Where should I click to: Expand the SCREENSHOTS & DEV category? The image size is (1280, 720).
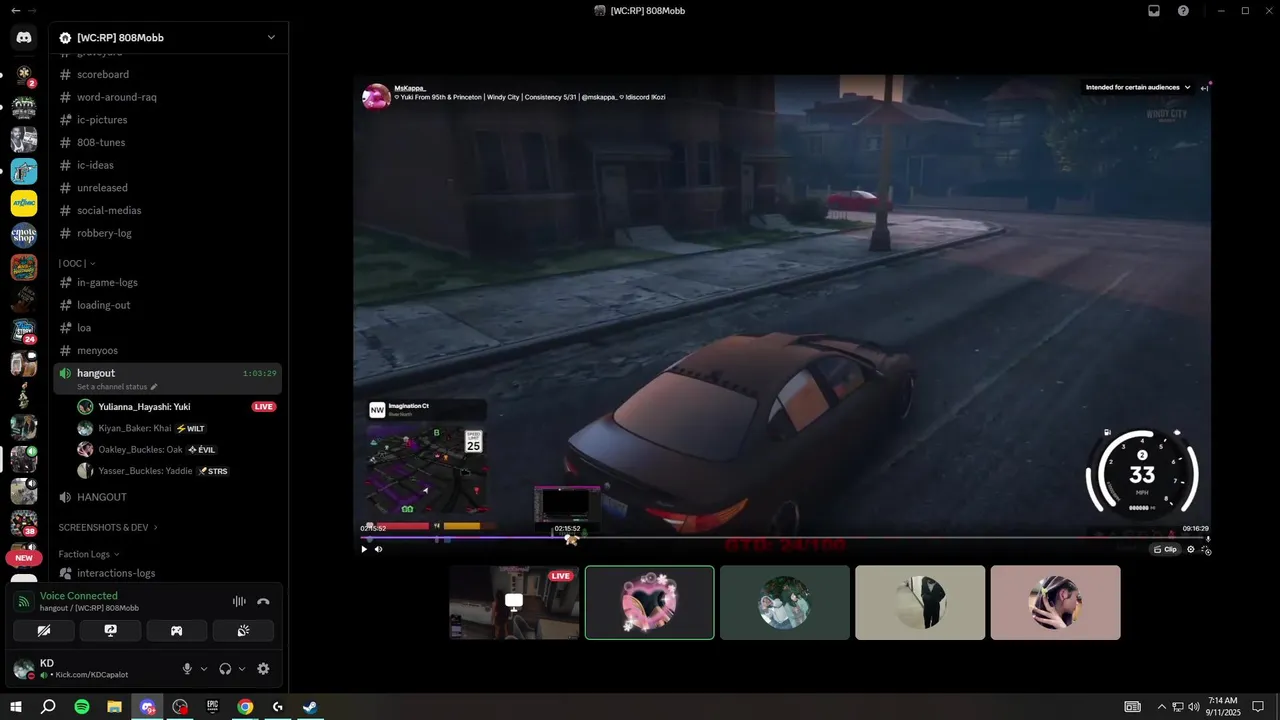click(108, 527)
